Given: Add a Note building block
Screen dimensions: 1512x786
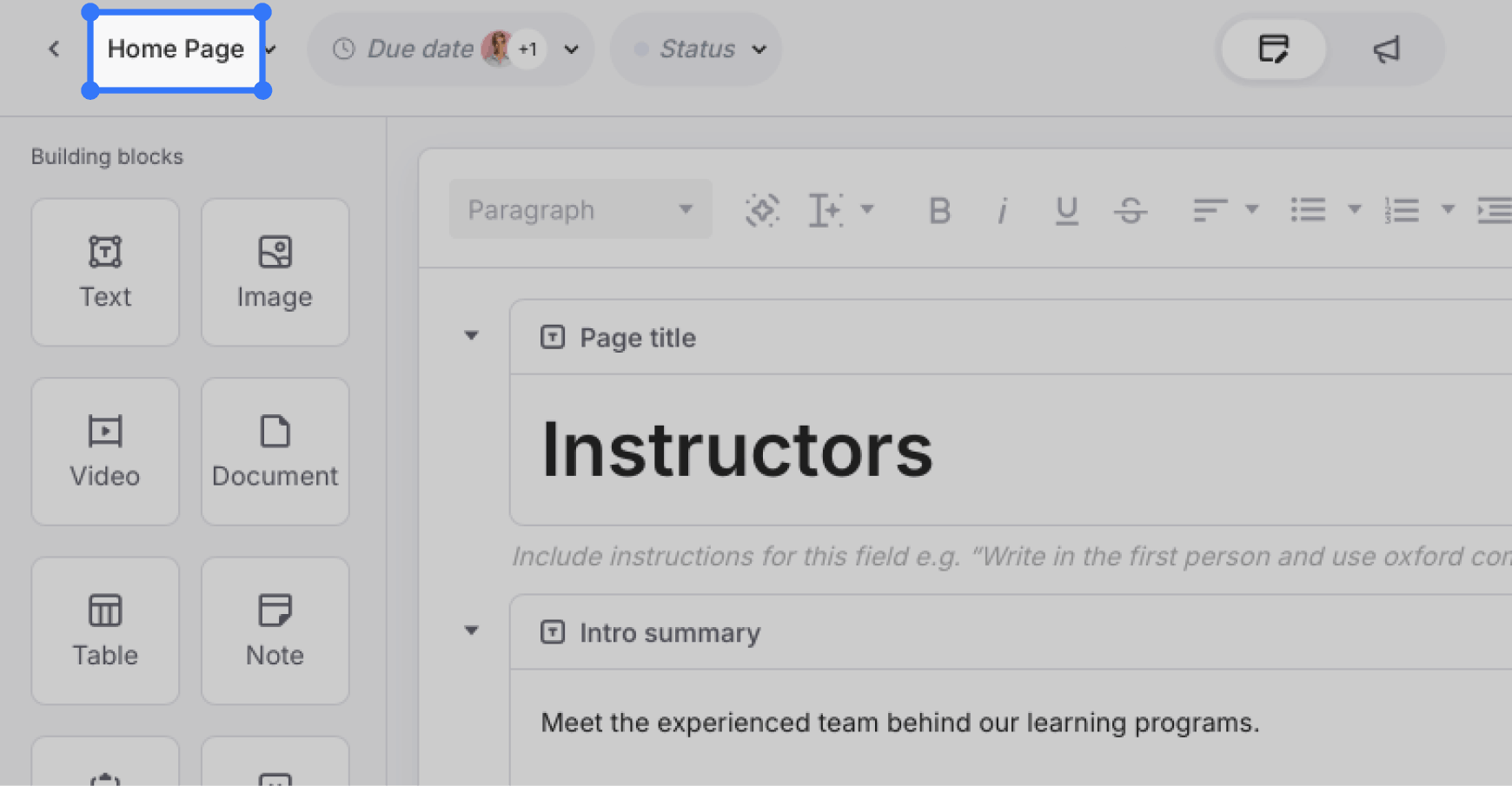Looking at the screenshot, I should coord(274,631).
